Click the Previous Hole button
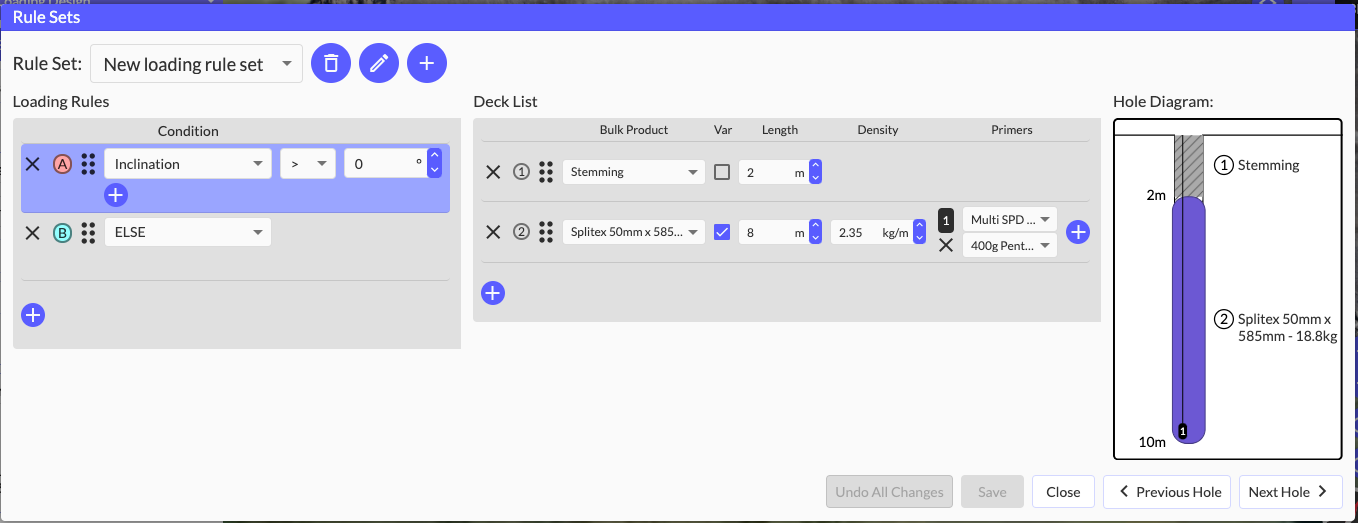The image size is (1358, 523). (x=1167, y=492)
